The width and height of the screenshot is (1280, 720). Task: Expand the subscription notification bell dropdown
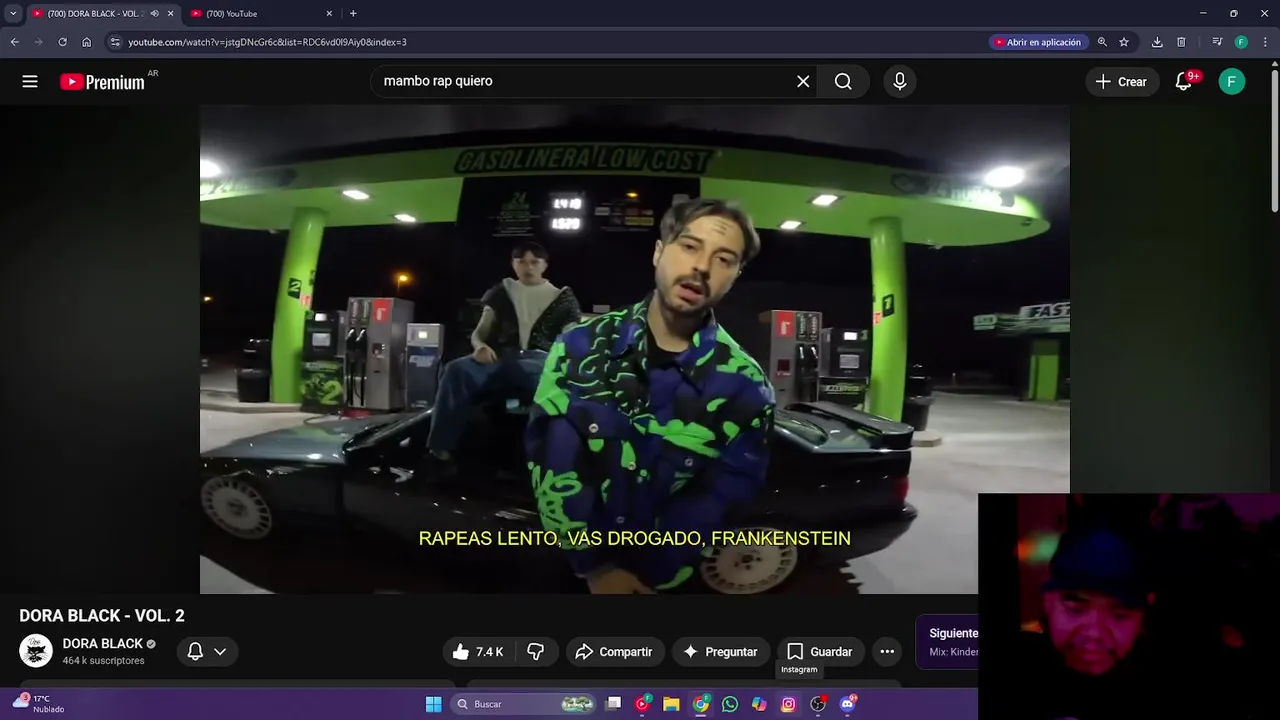[207, 652]
